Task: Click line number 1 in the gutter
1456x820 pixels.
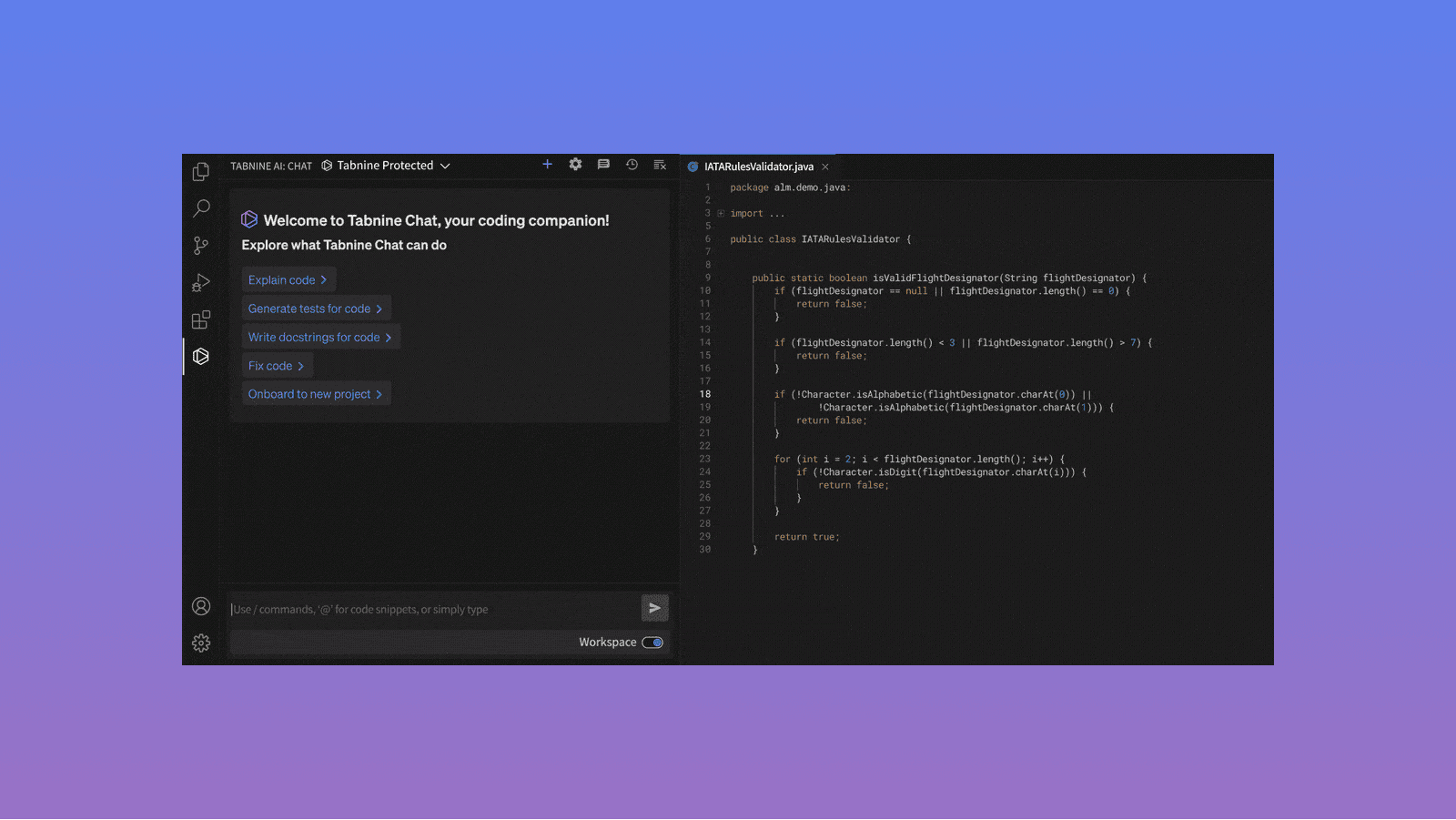Action: coord(707,187)
